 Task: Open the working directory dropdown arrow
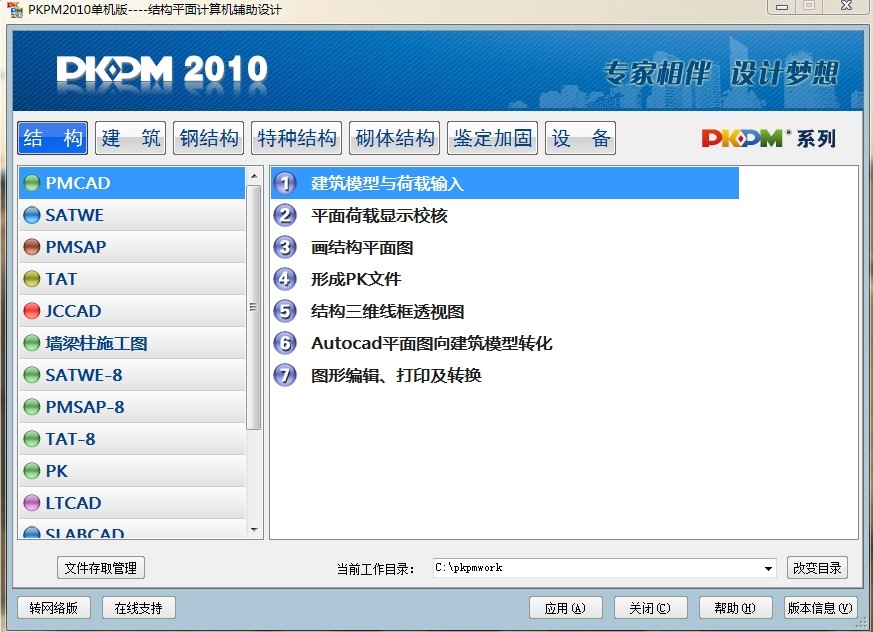coord(768,569)
